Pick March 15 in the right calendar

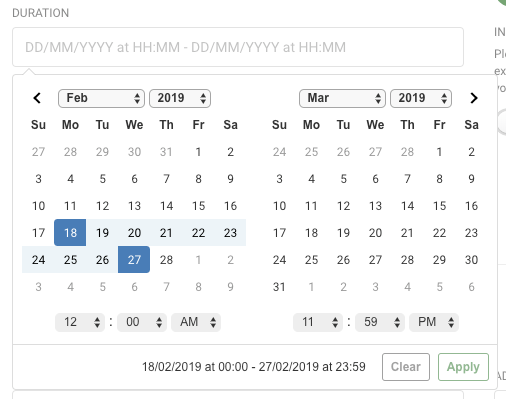coord(439,206)
